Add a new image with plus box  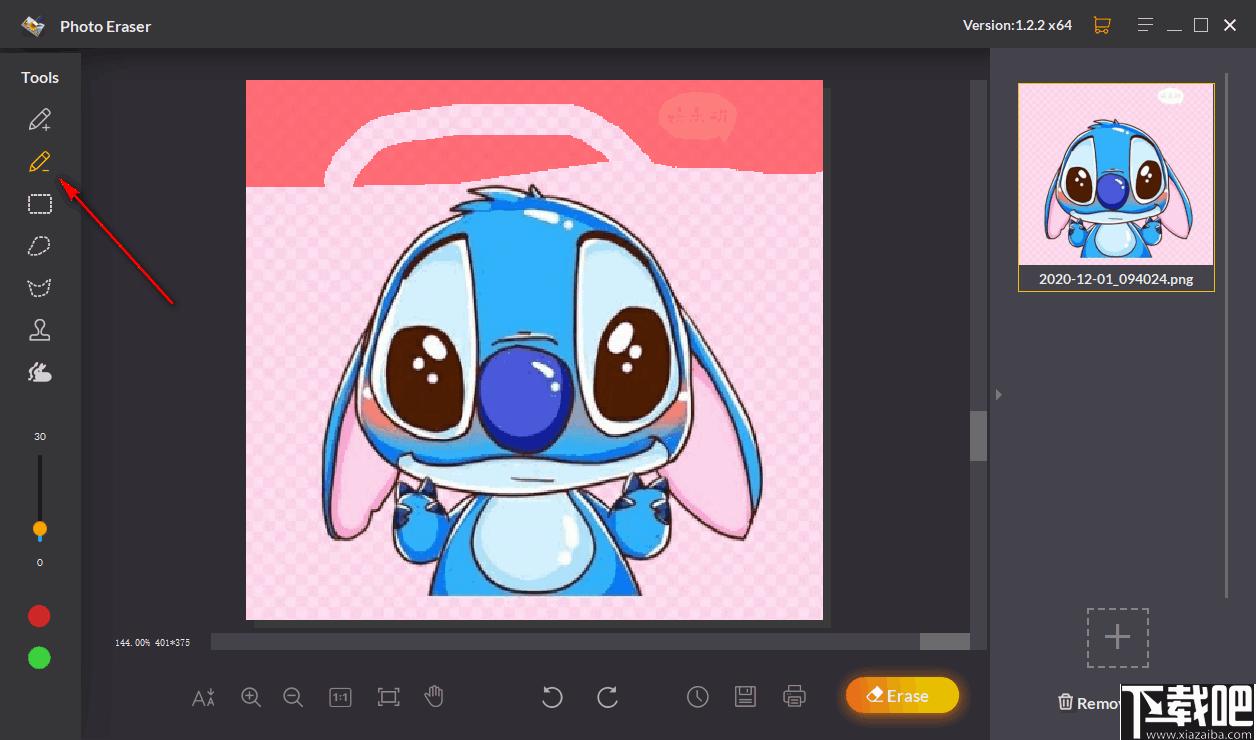(1118, 638)
